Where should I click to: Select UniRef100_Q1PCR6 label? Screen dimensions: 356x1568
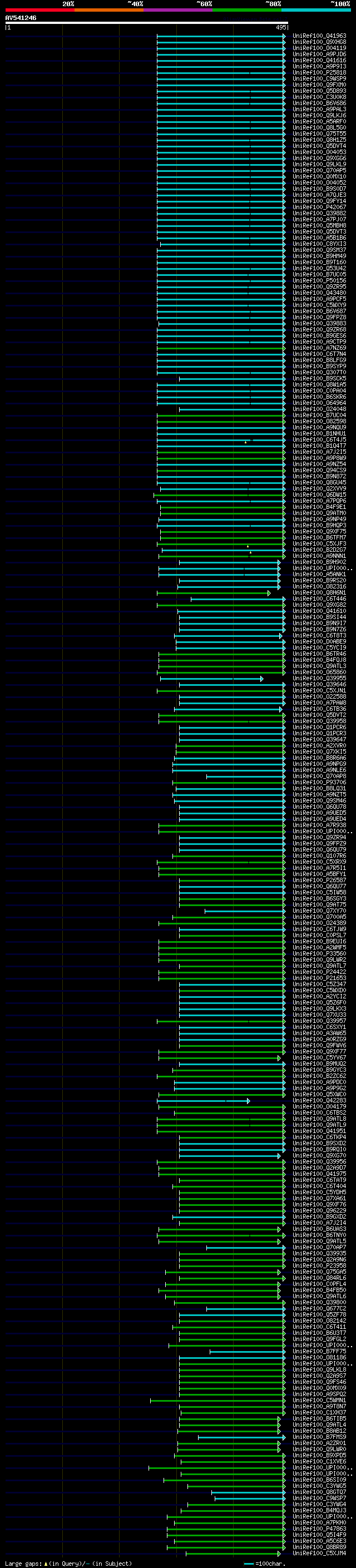(x=319, y=728)
